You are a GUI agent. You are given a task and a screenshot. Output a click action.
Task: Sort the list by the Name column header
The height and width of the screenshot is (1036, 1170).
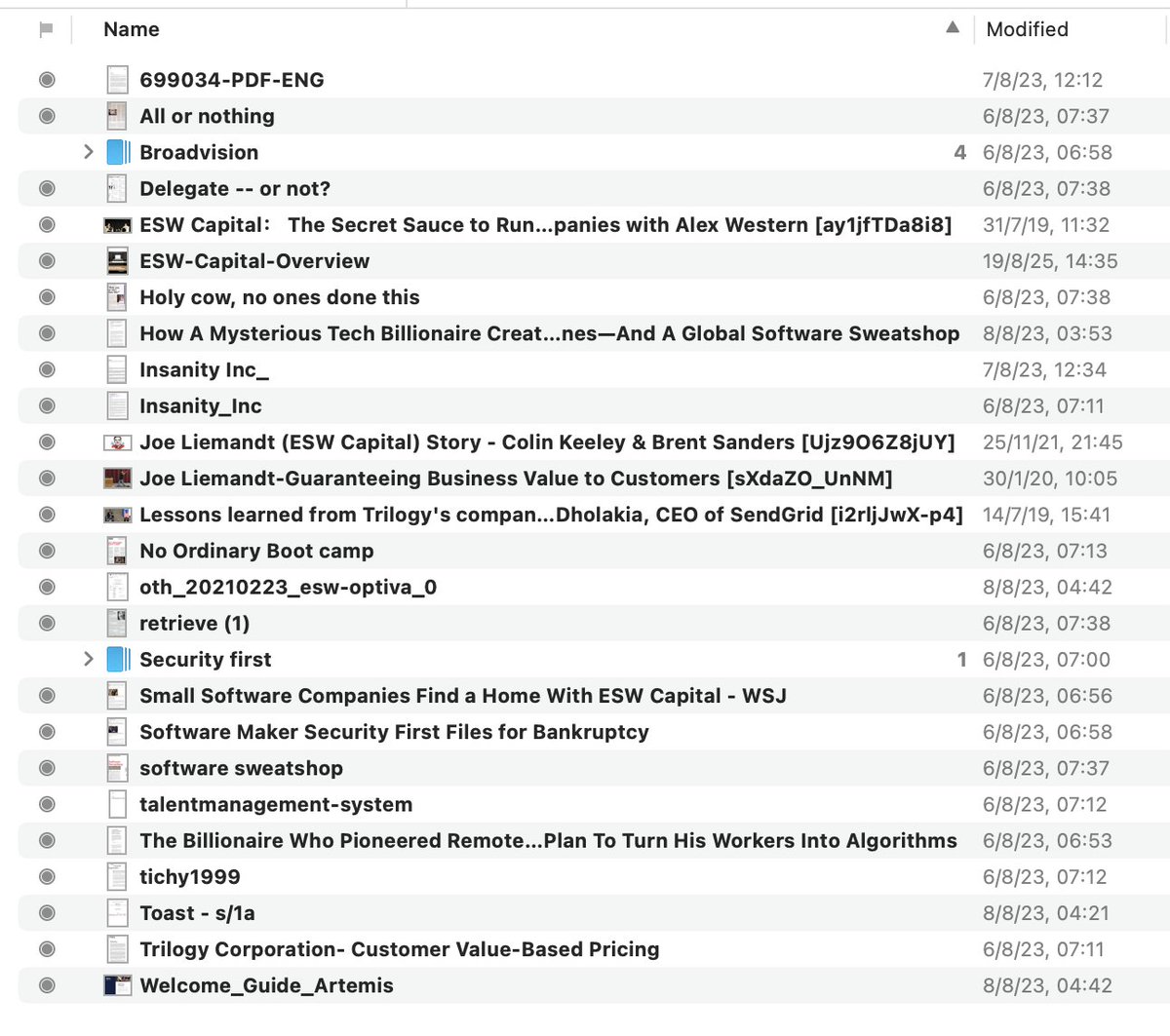tap(132, 29)
